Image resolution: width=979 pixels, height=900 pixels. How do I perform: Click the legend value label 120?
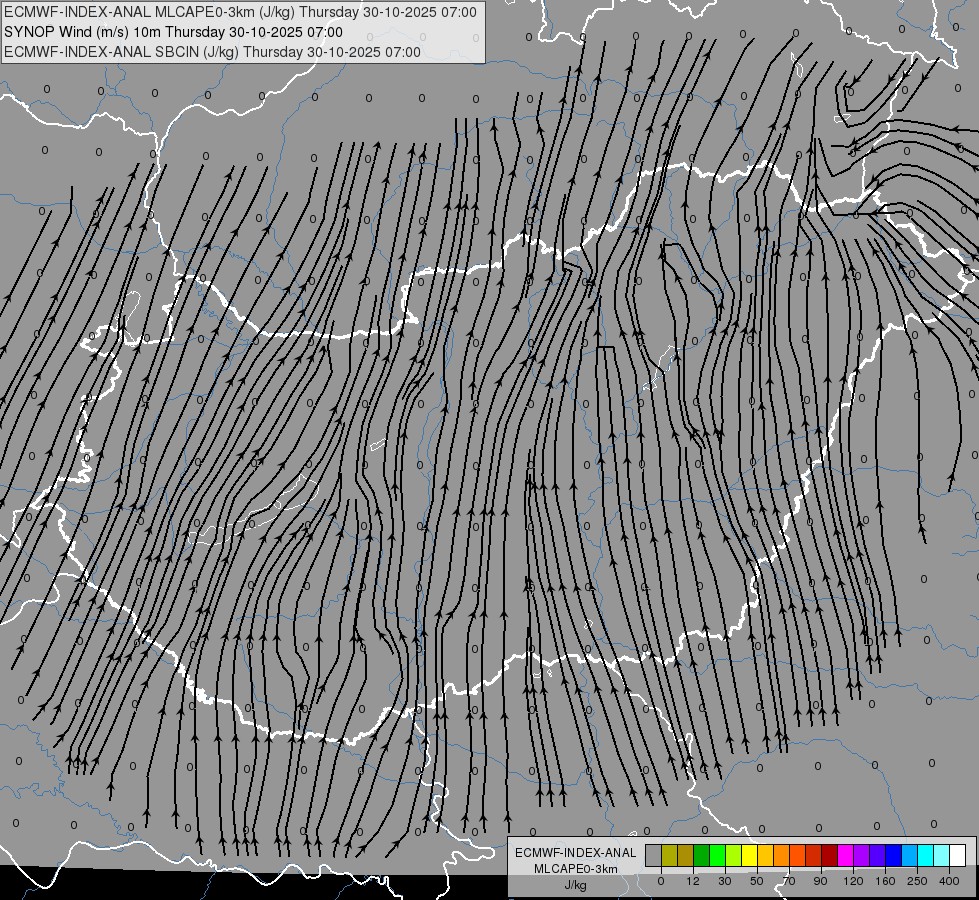click(853, 881)
